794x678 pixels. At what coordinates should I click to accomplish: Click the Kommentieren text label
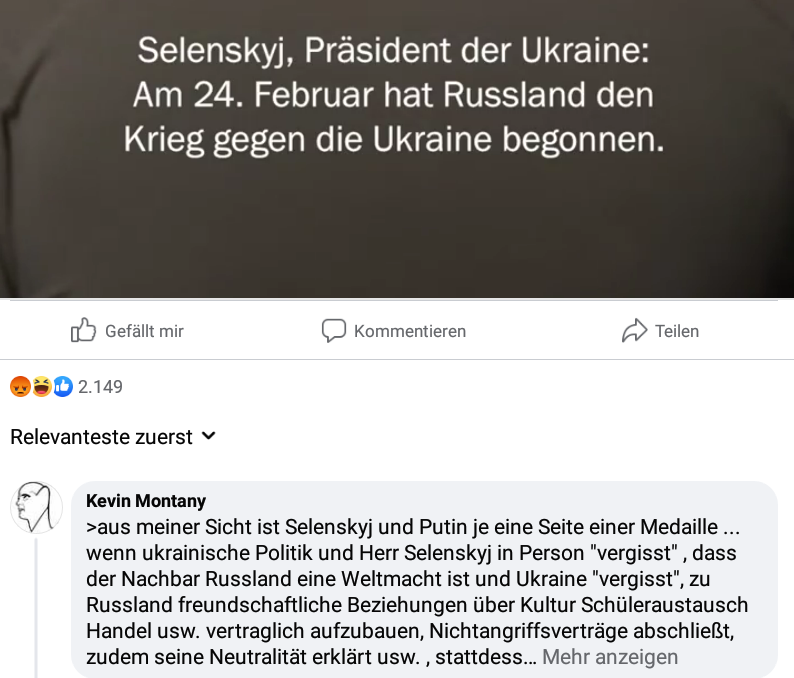[x=410, y=331]
